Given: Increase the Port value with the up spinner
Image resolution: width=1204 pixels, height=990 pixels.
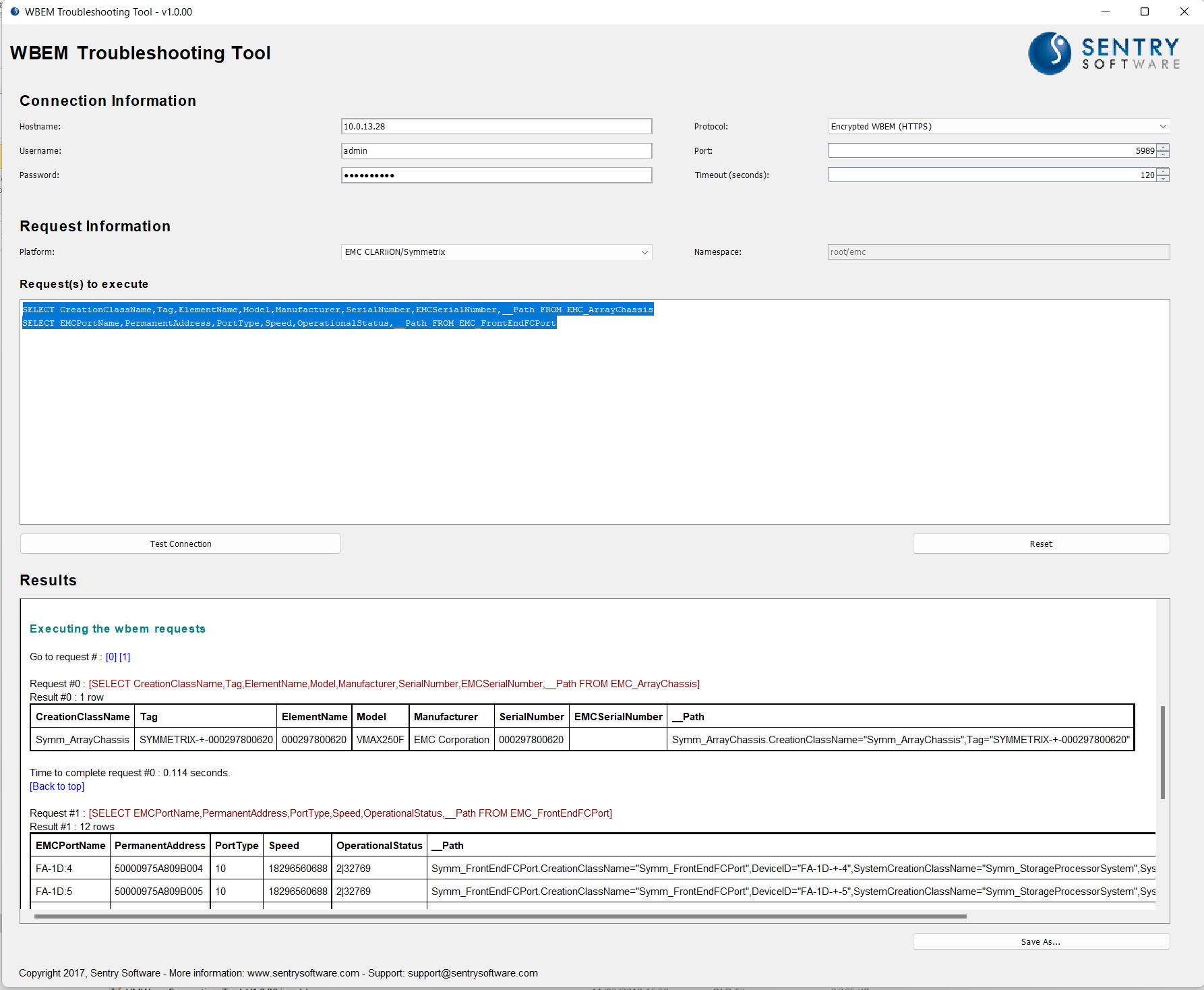Looking at the screenshot, I should 1163,147.
